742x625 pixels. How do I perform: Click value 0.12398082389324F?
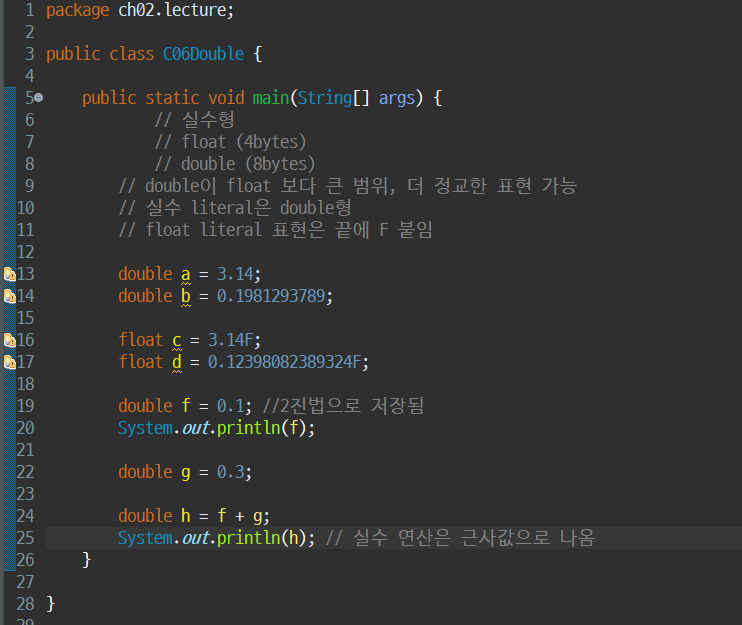285,362
